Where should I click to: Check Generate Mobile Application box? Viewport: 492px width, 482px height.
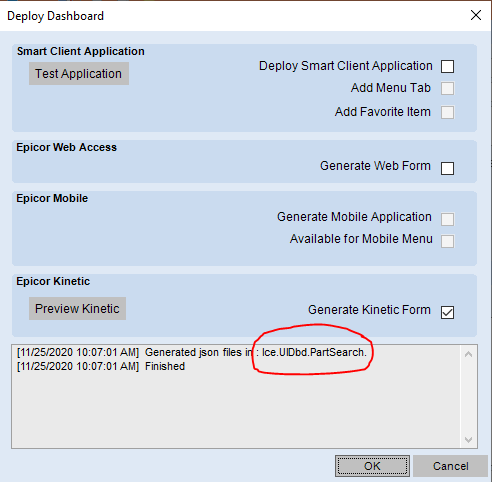pos(447,219)
